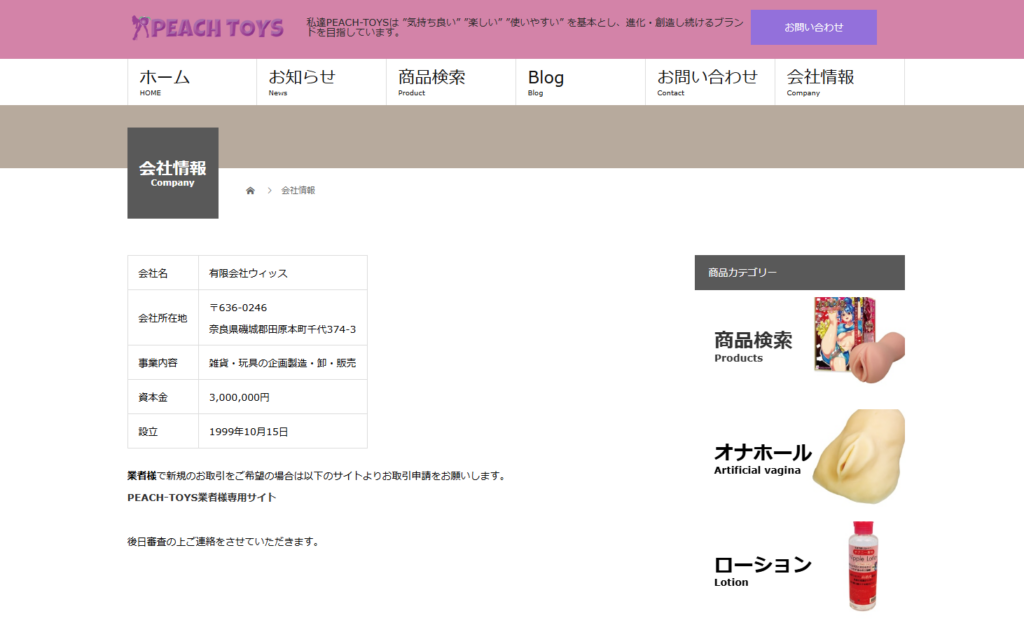Click the 会社情報 breadcrumb text
1024x630 pixels.
[x=298, y=191]
